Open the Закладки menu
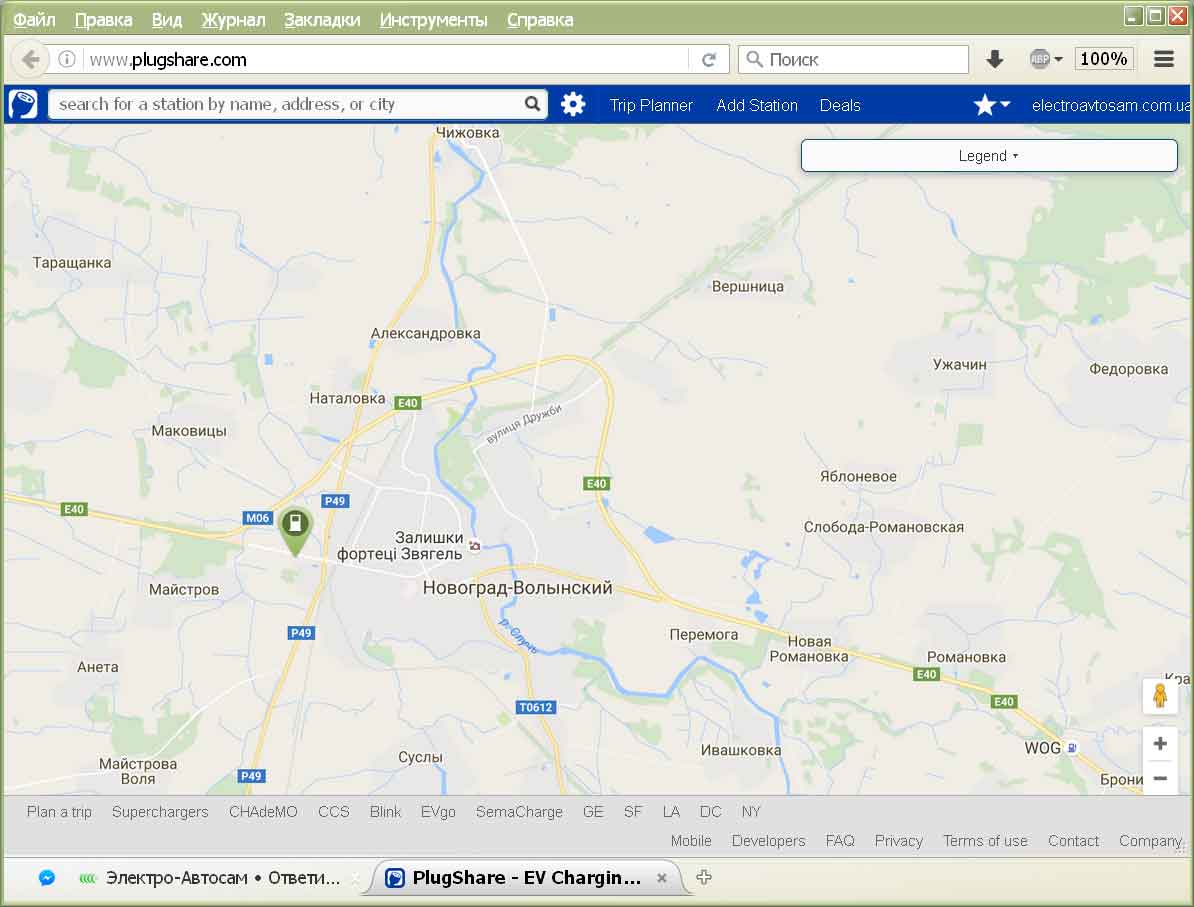This screenshot has width=1194, height=907. coord(322,20)
